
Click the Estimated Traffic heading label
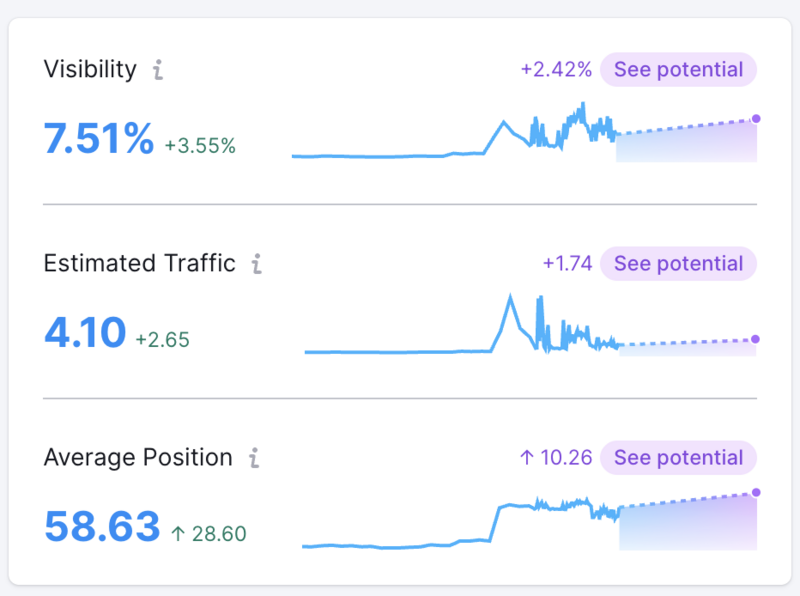coord(139,264)
